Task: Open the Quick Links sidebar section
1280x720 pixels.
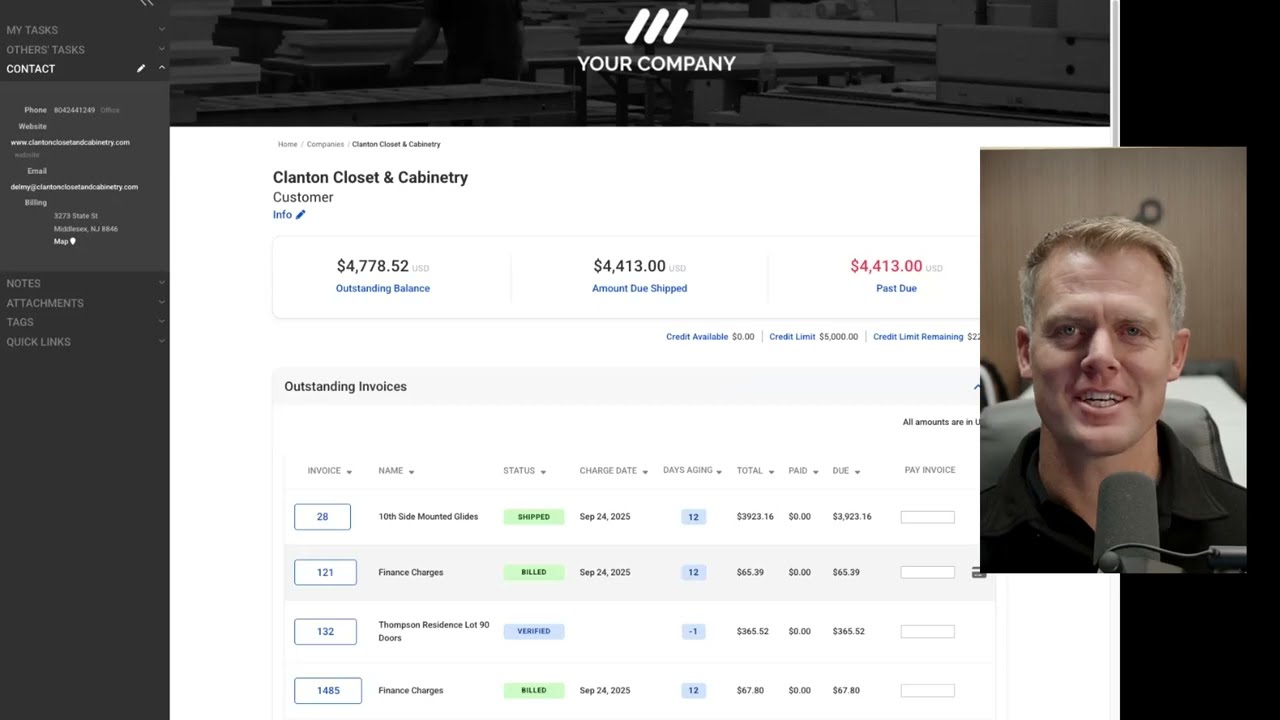Action: (161, 342)
